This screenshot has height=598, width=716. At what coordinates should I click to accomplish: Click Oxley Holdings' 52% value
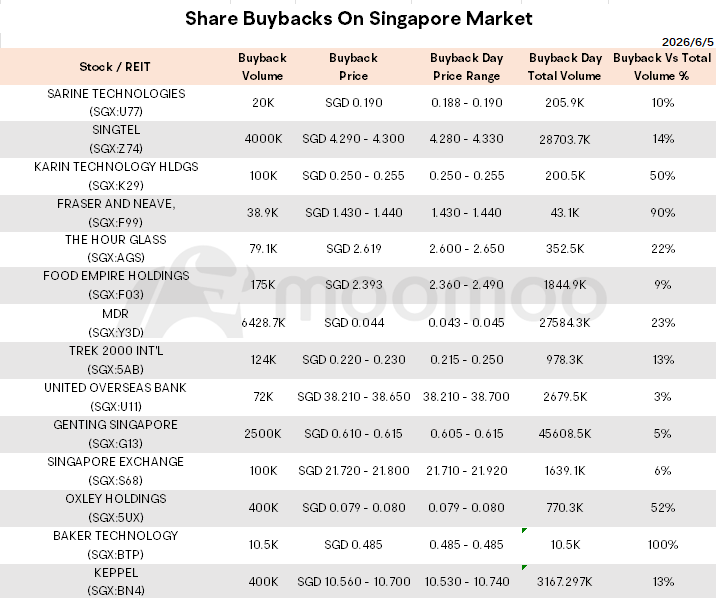(x=663, y=508)
